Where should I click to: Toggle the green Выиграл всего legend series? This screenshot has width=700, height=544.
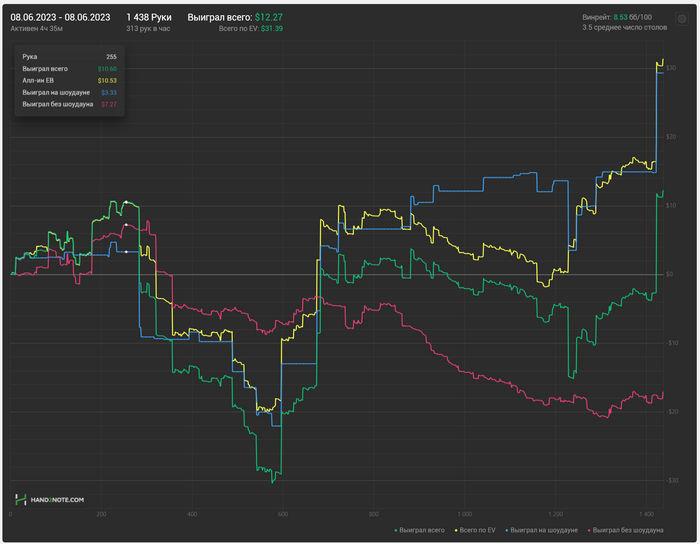[x=419, y=528]
